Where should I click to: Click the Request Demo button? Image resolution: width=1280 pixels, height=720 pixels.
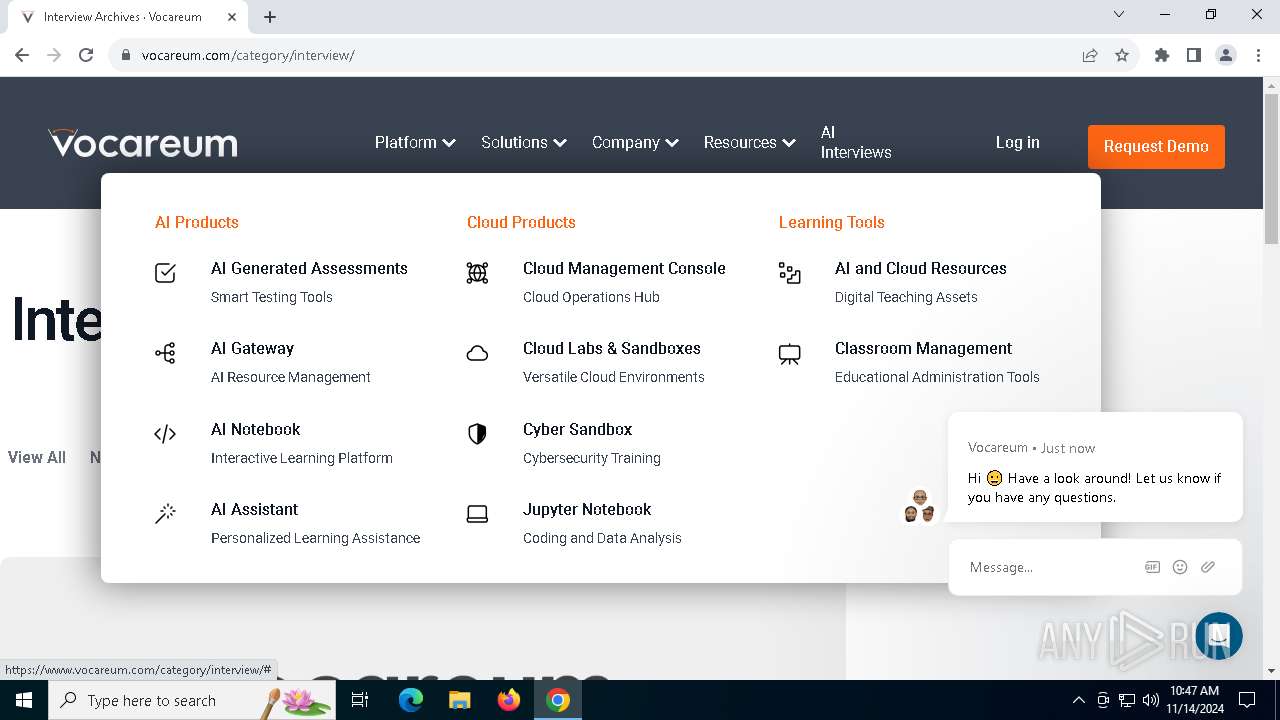(x=1156, y=146)
